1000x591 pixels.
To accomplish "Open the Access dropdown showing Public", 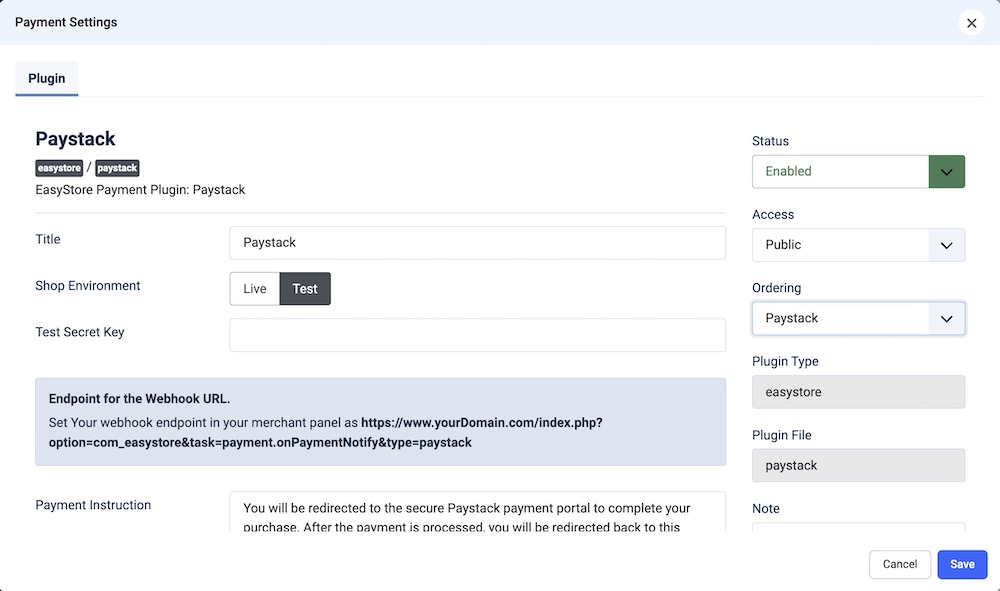I will pyautogui.click(x=840, y=245).
